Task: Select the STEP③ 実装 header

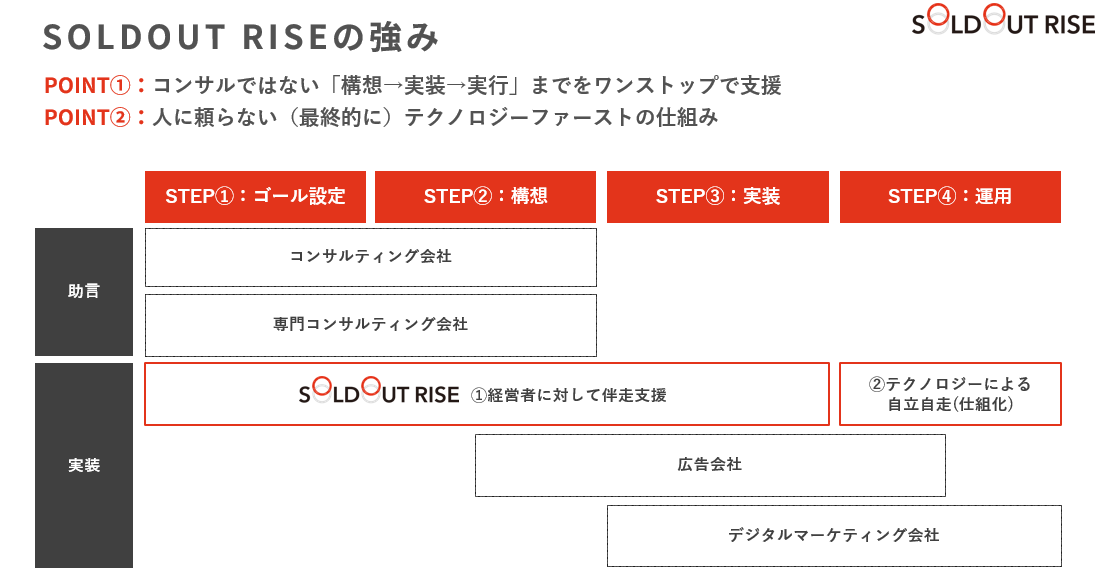Action: pyautogui.click(x=718, y=196)
